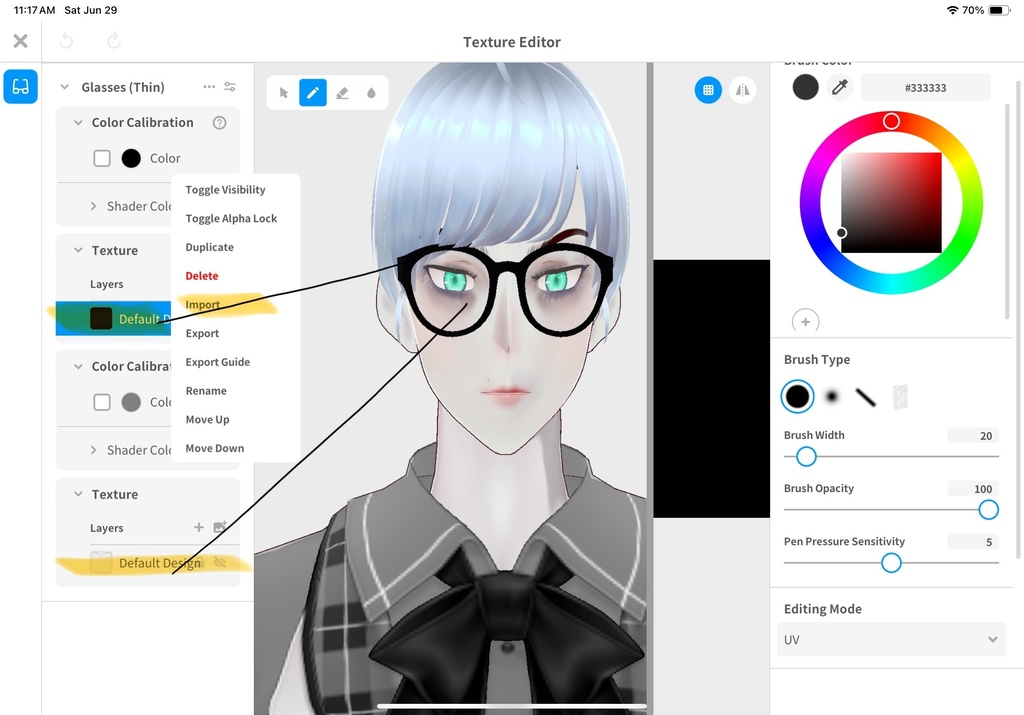
Task: Select the droplet blur tool
Action: click(x=371, y=93)
